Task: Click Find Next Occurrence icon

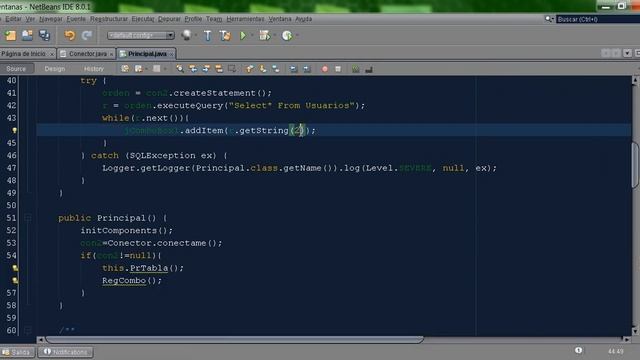Action: tap(206, 69)
